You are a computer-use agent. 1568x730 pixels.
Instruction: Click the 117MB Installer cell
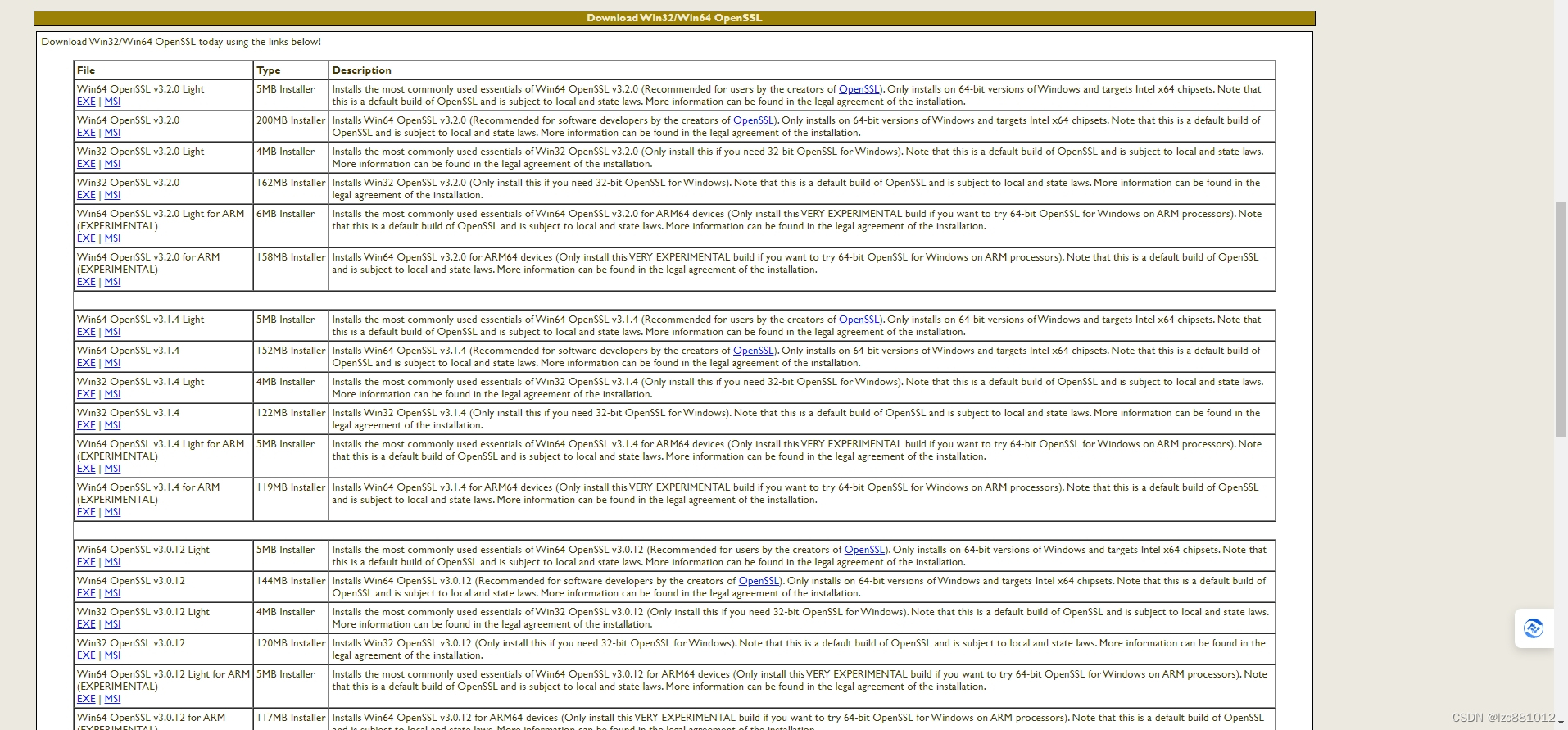(x=291, y=719)
